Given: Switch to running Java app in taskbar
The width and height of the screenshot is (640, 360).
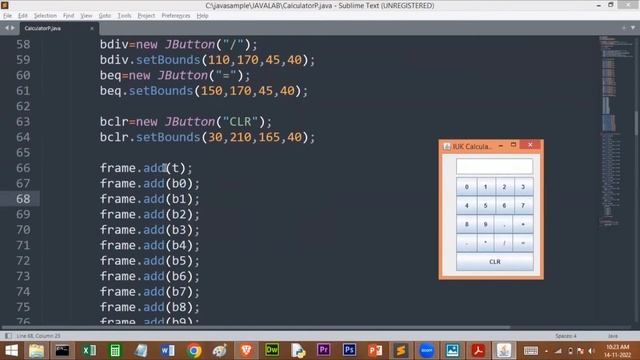Looking at the screenshot, I should pos(504,351).
